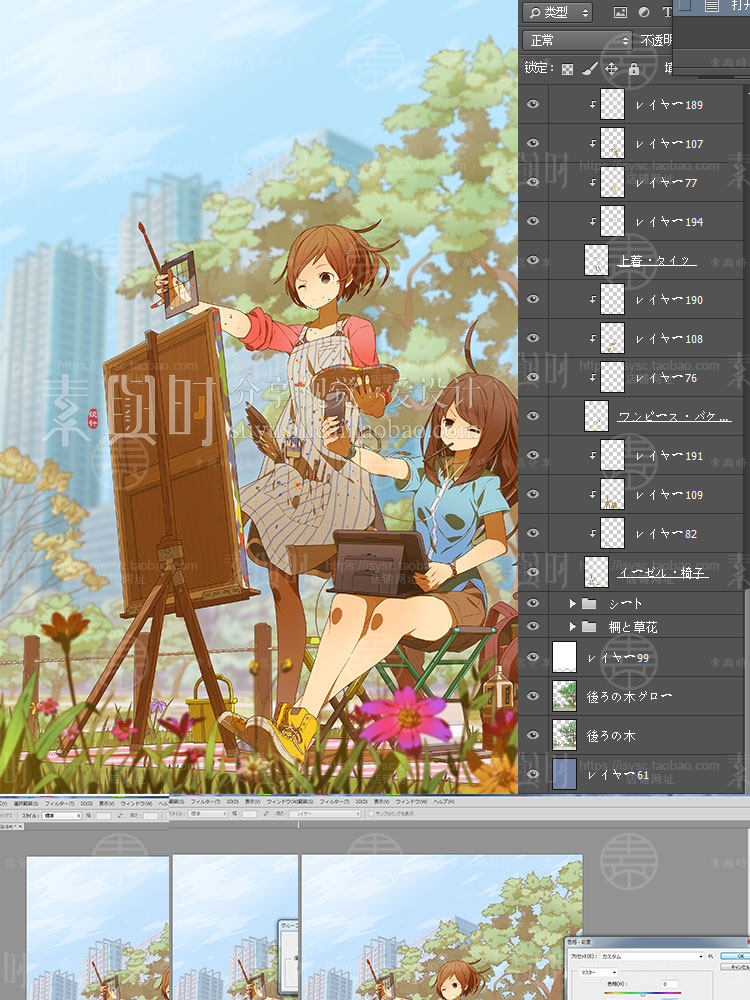Hide the シート group
750x1000 pixels.
click(x=533, y=603)
